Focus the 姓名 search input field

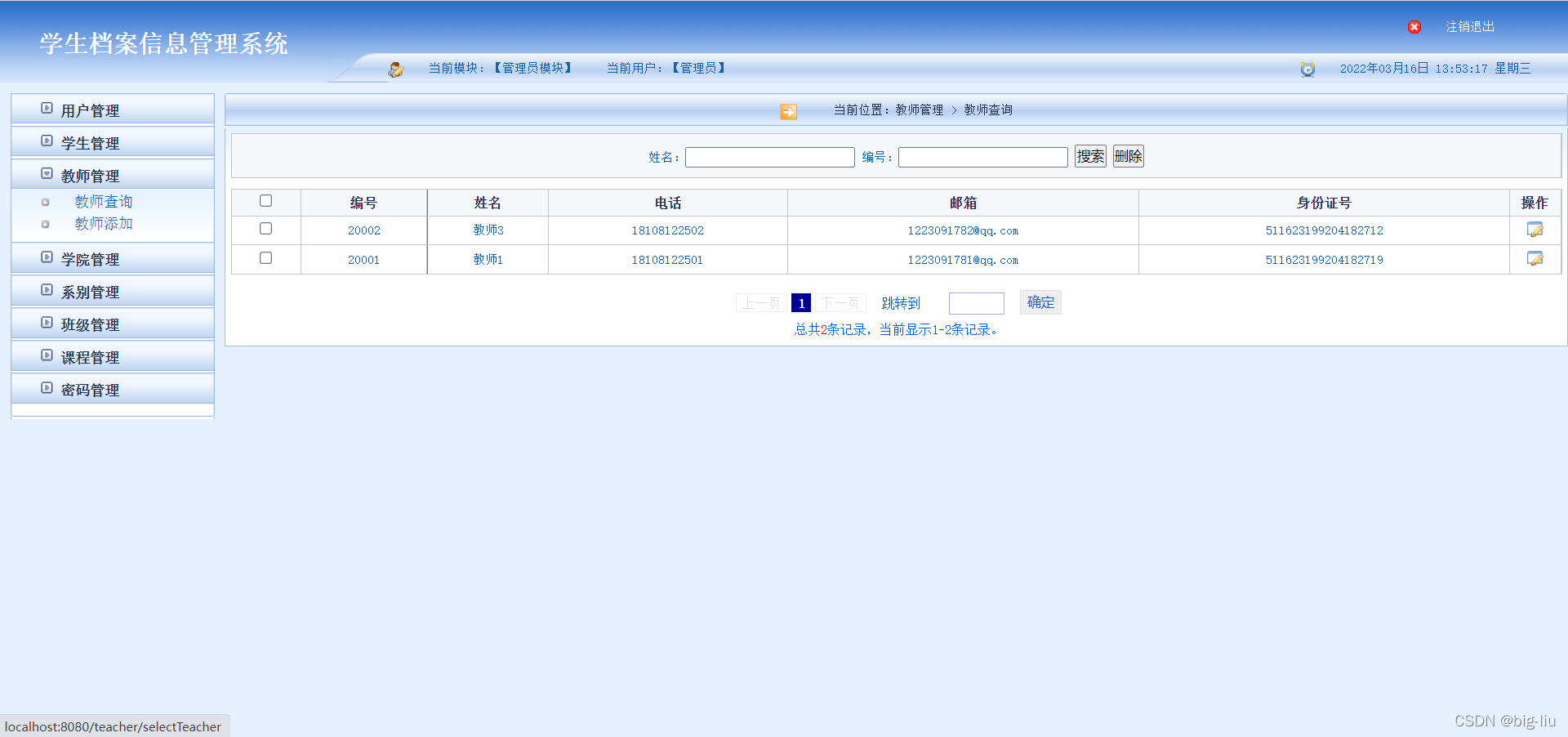770,157
